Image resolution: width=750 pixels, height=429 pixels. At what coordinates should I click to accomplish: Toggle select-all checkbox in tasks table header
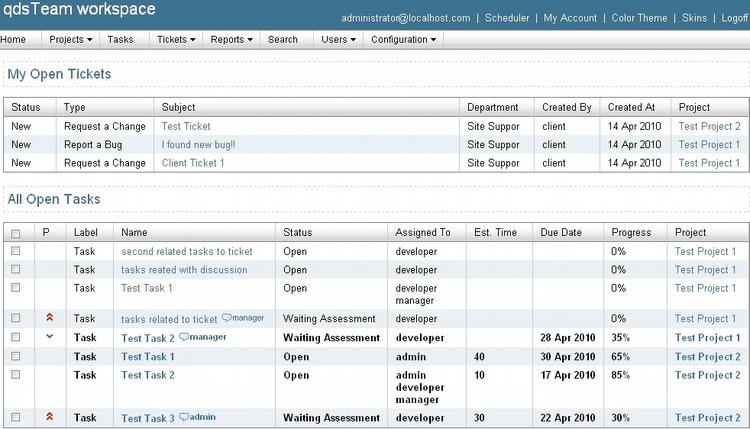(15, 233)
